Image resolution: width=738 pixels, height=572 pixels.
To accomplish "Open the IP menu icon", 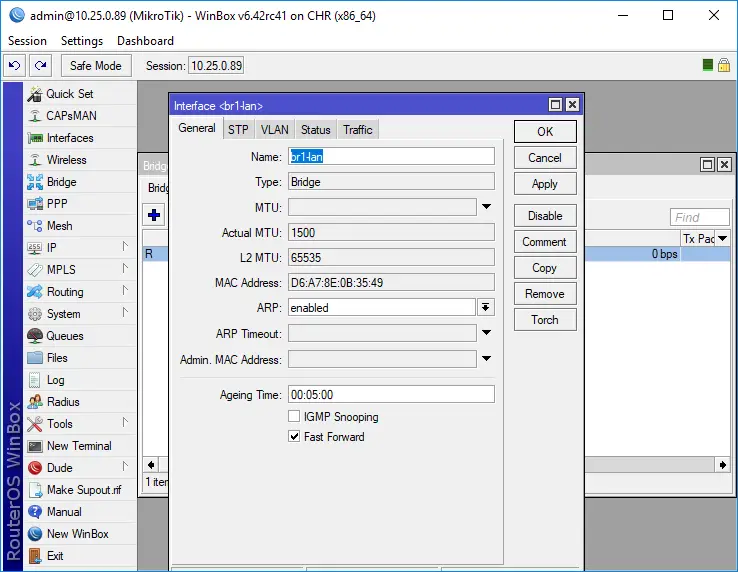I will tap(35, 248).
